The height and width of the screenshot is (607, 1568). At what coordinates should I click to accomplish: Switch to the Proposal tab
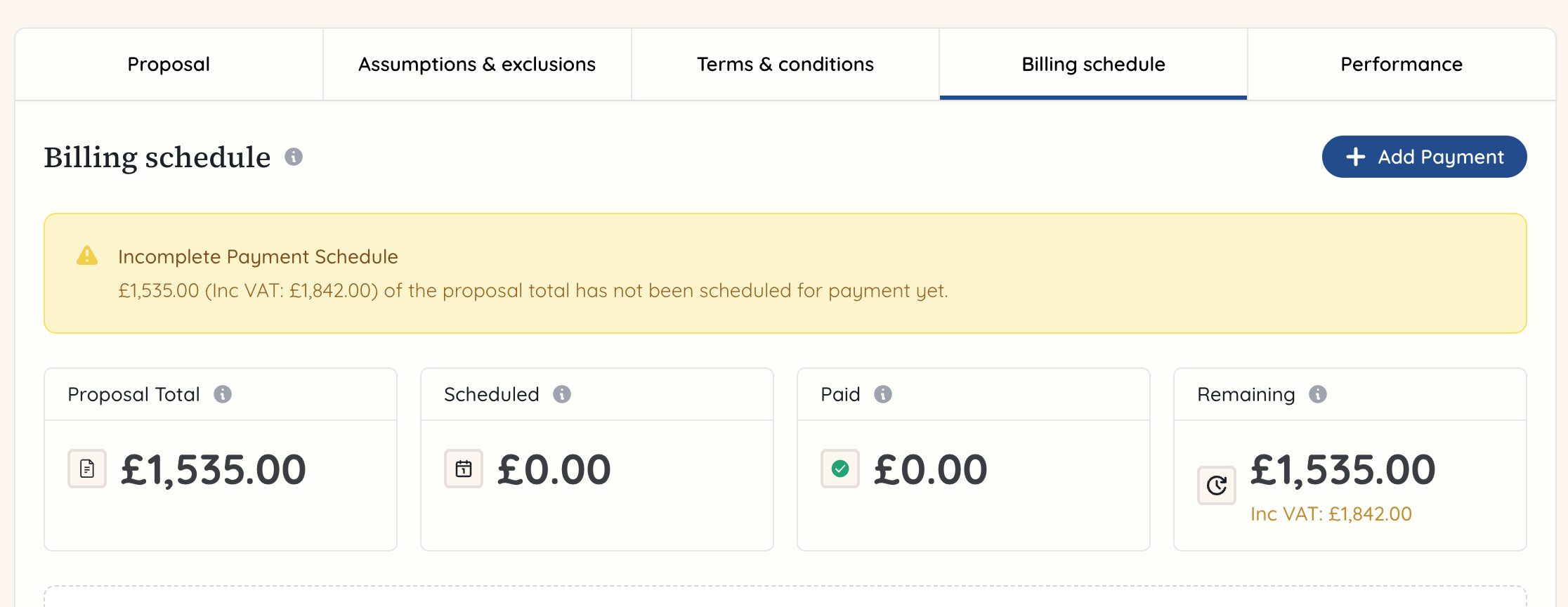tap(168, 64)
